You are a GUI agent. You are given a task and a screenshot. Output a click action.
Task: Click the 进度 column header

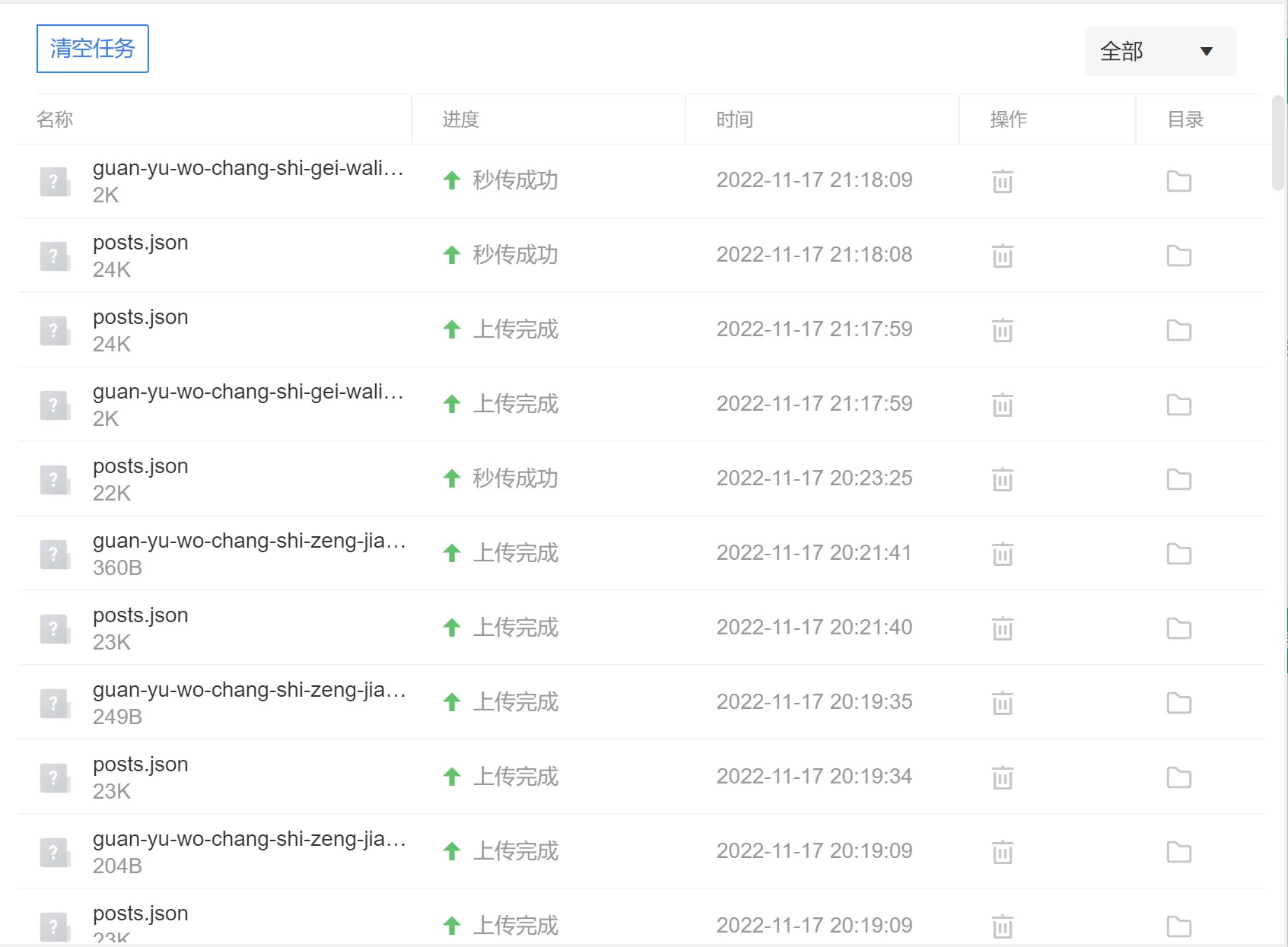tap(460, 119)
